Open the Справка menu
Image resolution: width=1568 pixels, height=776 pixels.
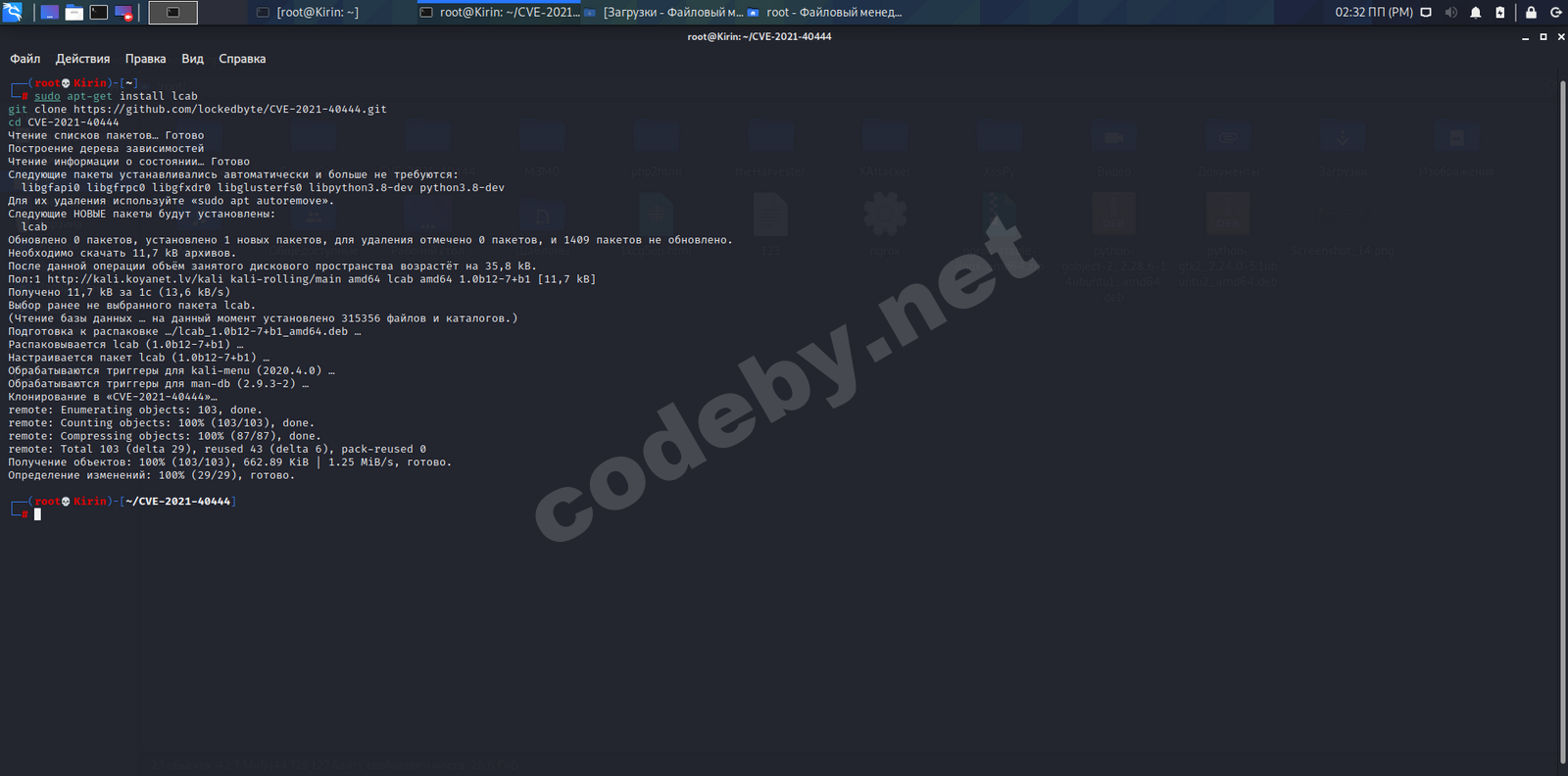242,59
